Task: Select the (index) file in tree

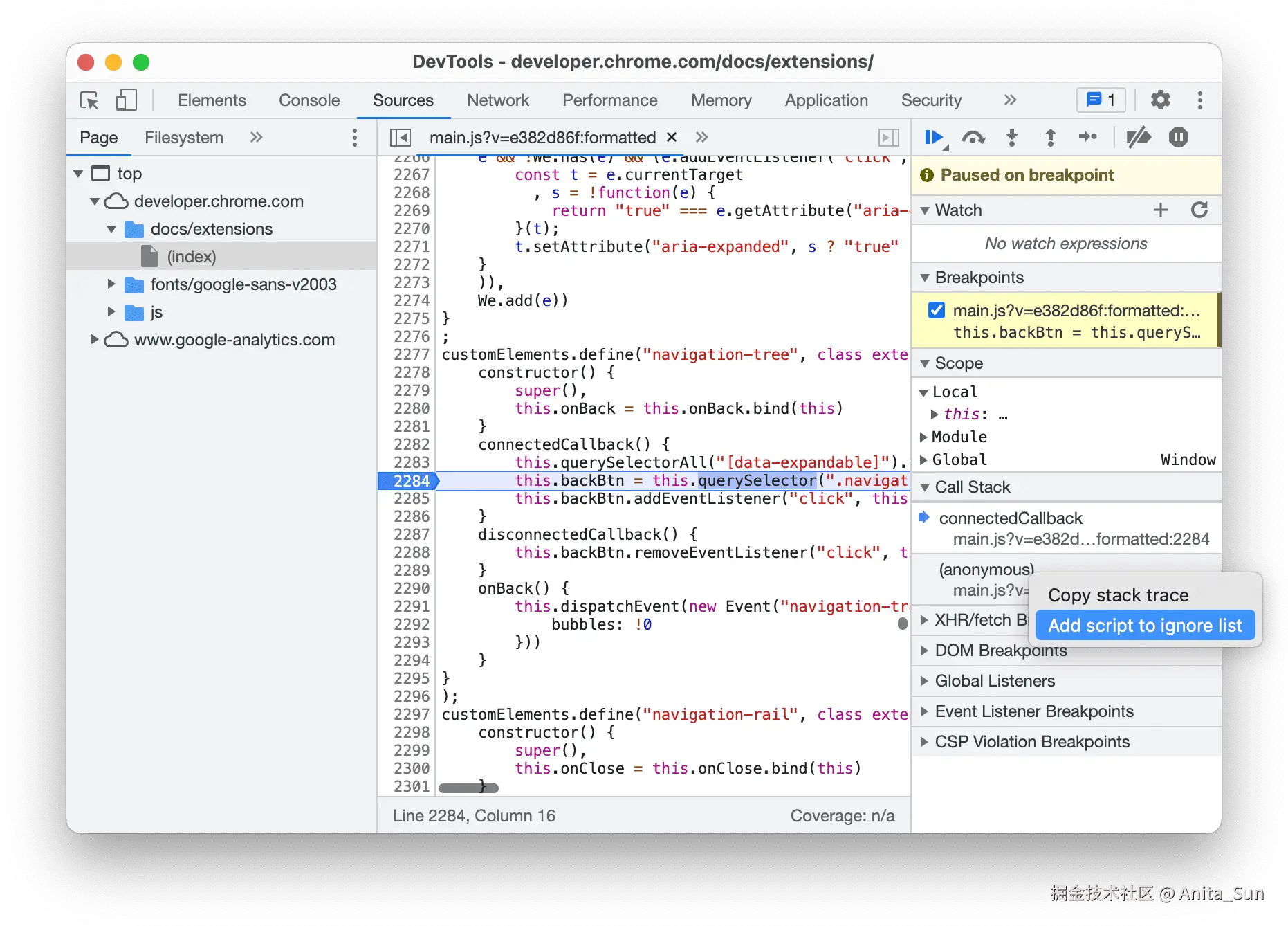Action: pos(221,257)
